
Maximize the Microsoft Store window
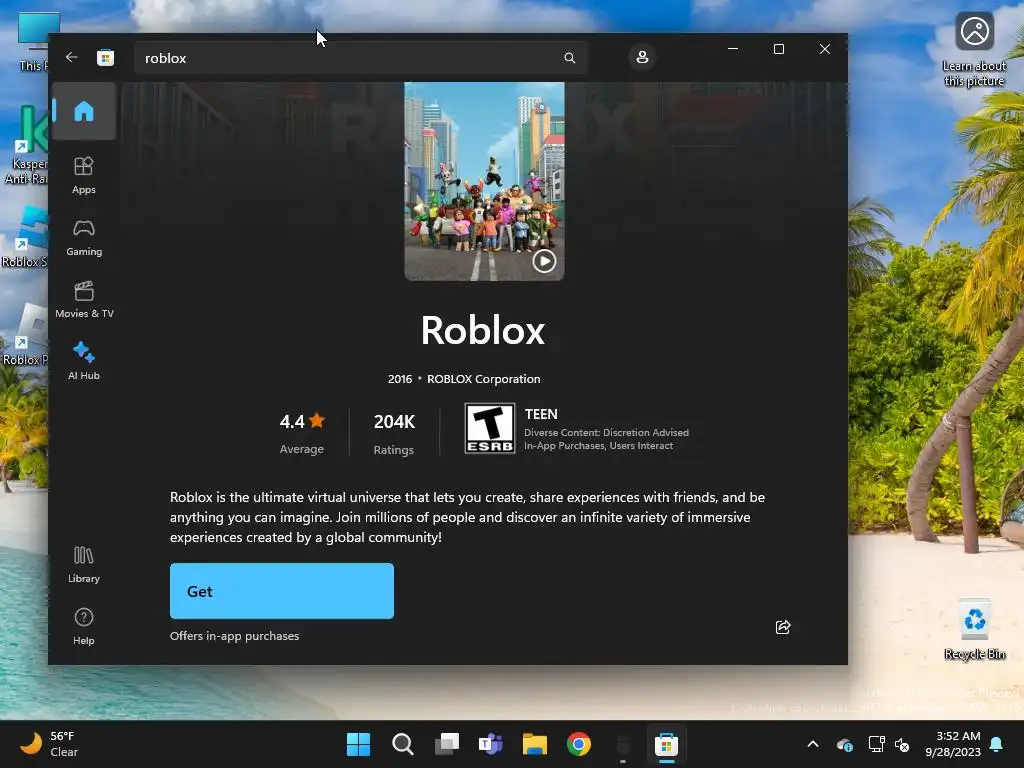[778, 49]
